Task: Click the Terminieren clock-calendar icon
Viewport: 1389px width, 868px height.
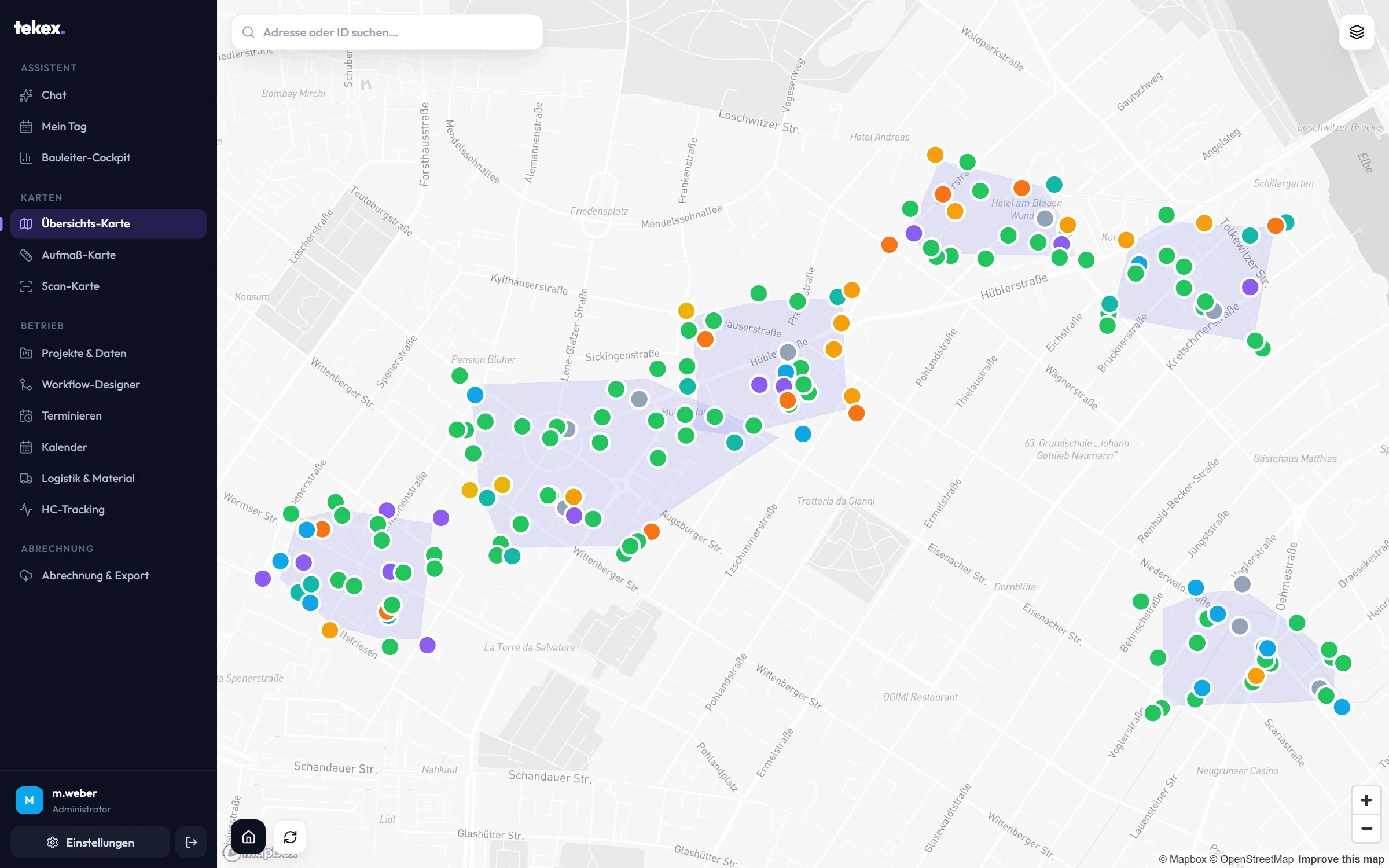Action: click(26, 416)
